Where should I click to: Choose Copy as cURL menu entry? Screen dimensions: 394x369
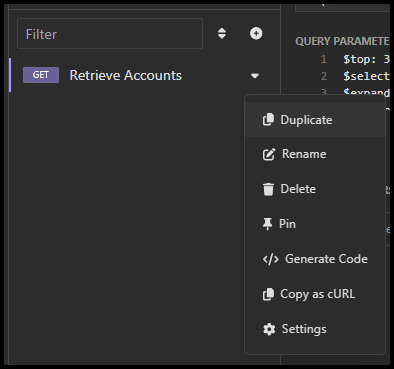coord(315,294)
